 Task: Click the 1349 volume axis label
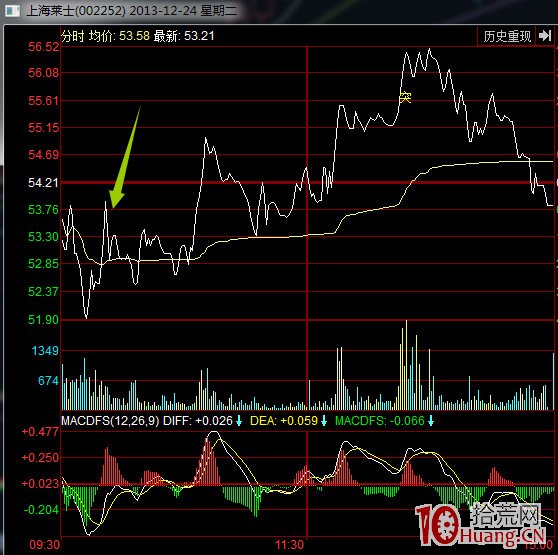[46, 351]
